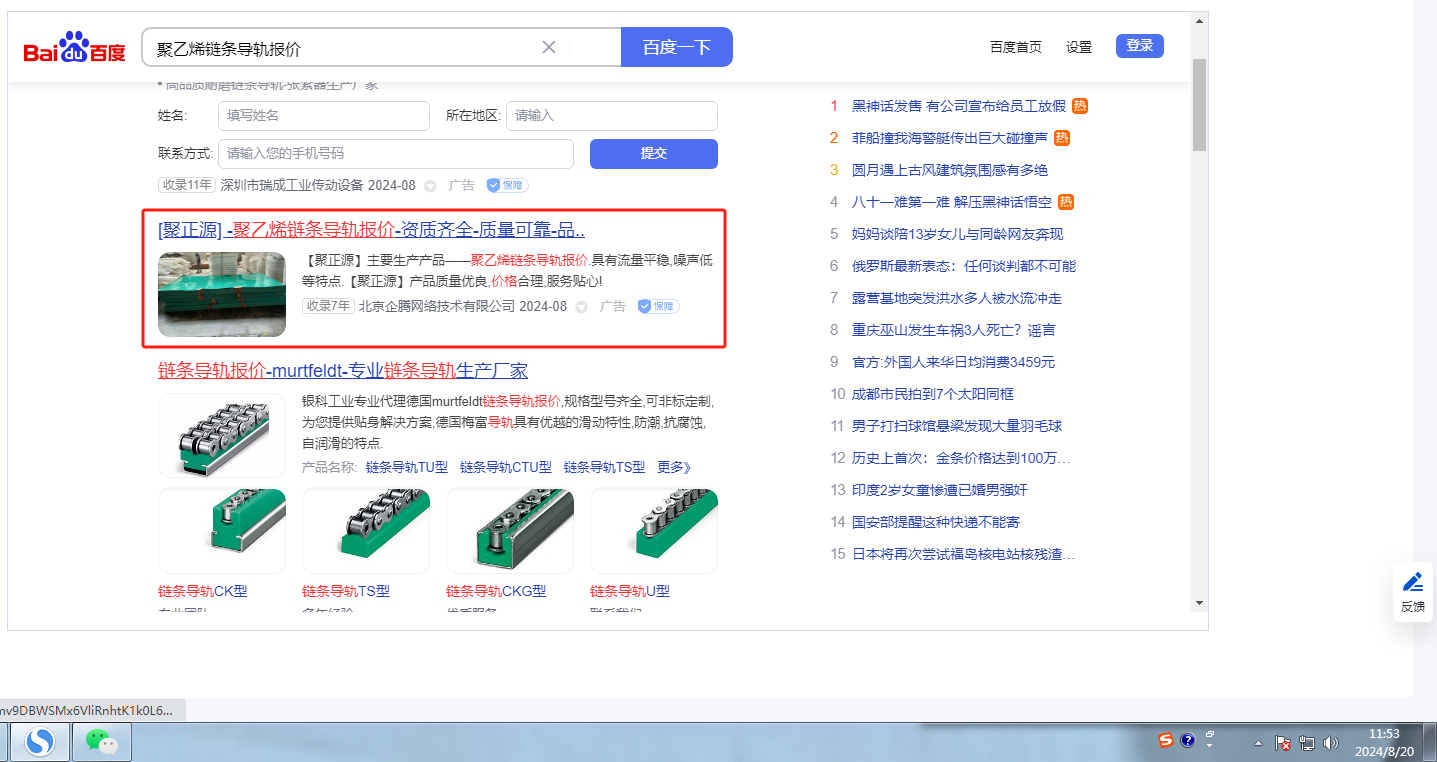Click the green sheets thumbnail of 聚正源 result
The image size is (1437, 762).
pyautogui.click(x=222, y=294)
